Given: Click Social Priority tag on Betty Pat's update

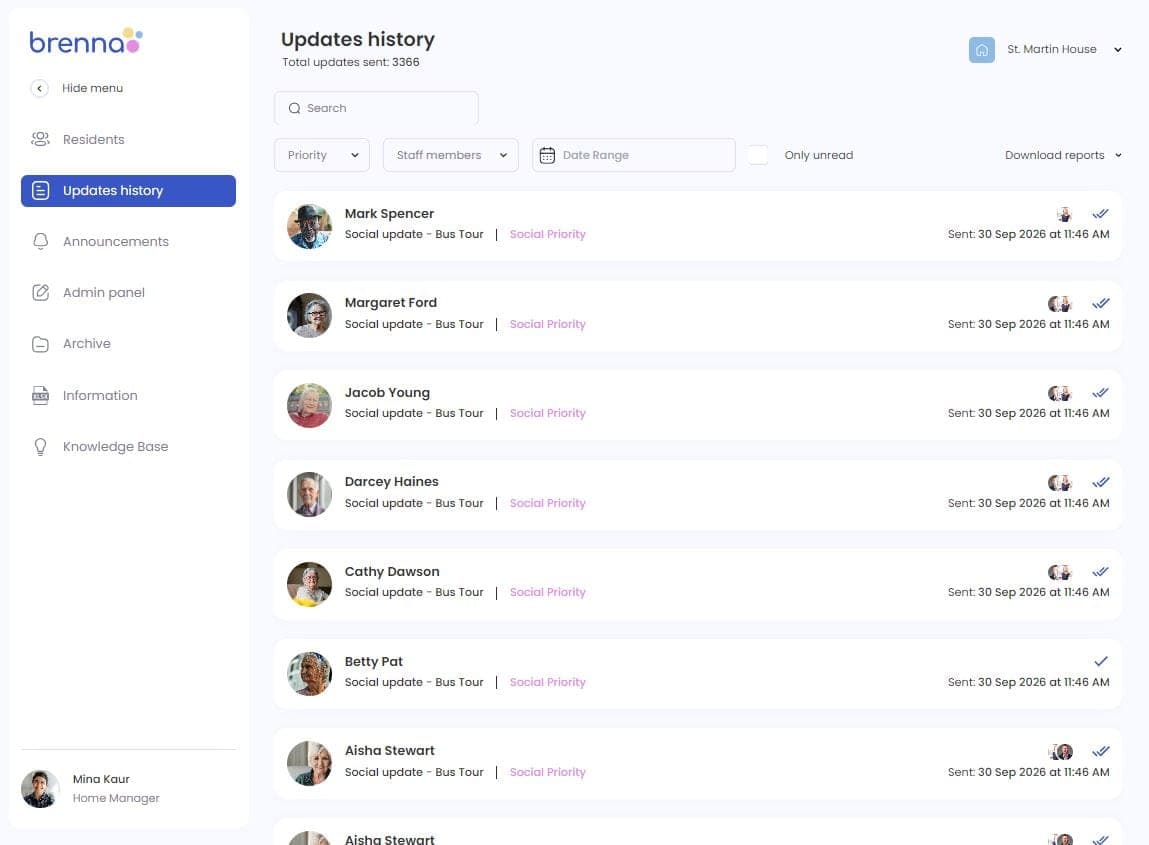Looking at the screenshot, I should pyautogui.click(x=547, y=682).
